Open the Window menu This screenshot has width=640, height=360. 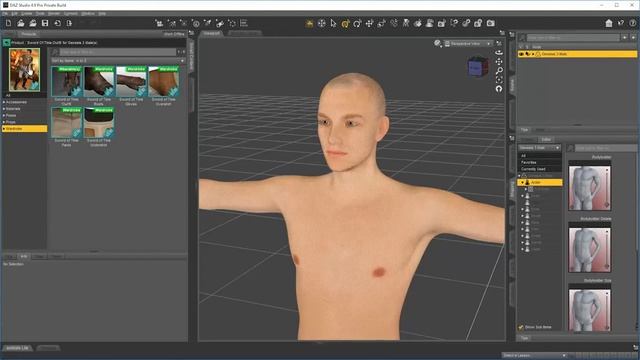[x=88, y=13]
